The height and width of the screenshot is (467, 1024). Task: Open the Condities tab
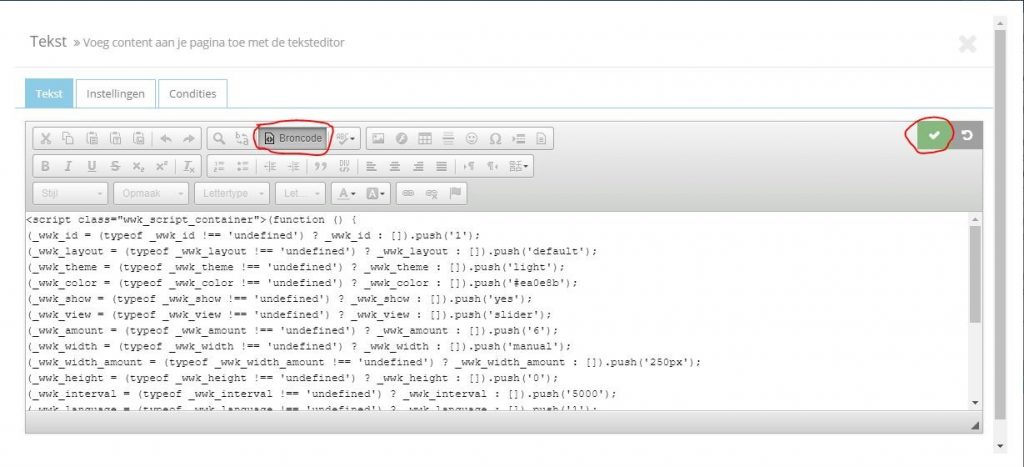[x=192, y=94]
